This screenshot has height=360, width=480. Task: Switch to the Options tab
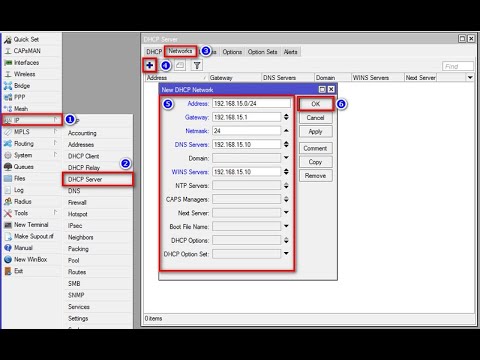(232, 52)
